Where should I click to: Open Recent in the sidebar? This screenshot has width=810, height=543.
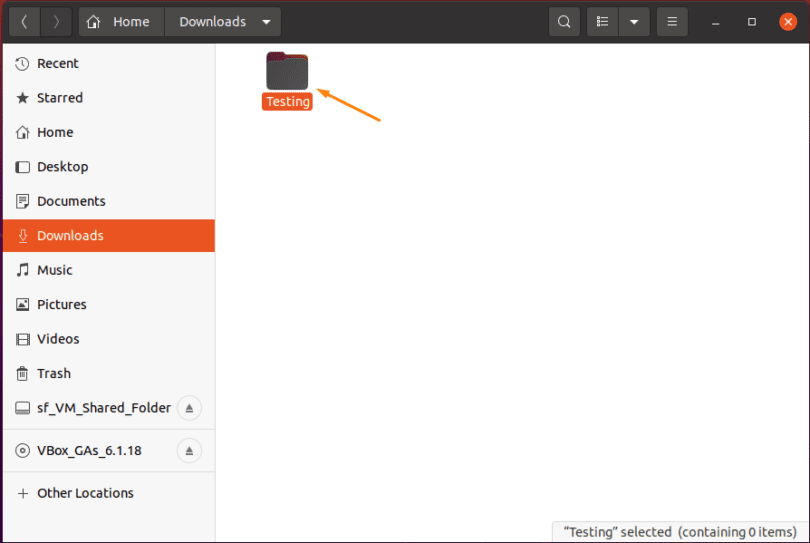point(109,64)
